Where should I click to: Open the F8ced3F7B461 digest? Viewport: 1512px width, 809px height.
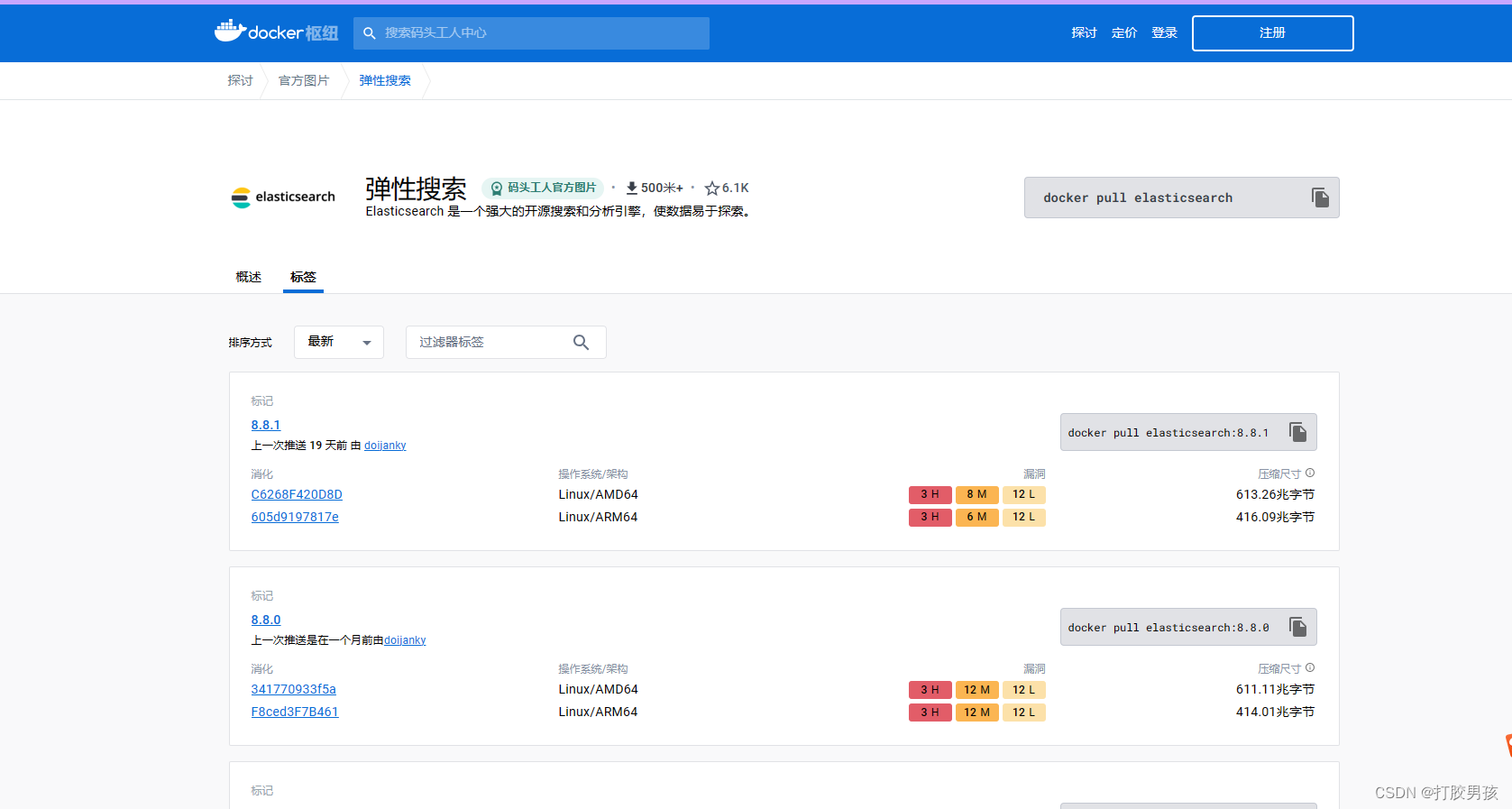tap(295, 712)
